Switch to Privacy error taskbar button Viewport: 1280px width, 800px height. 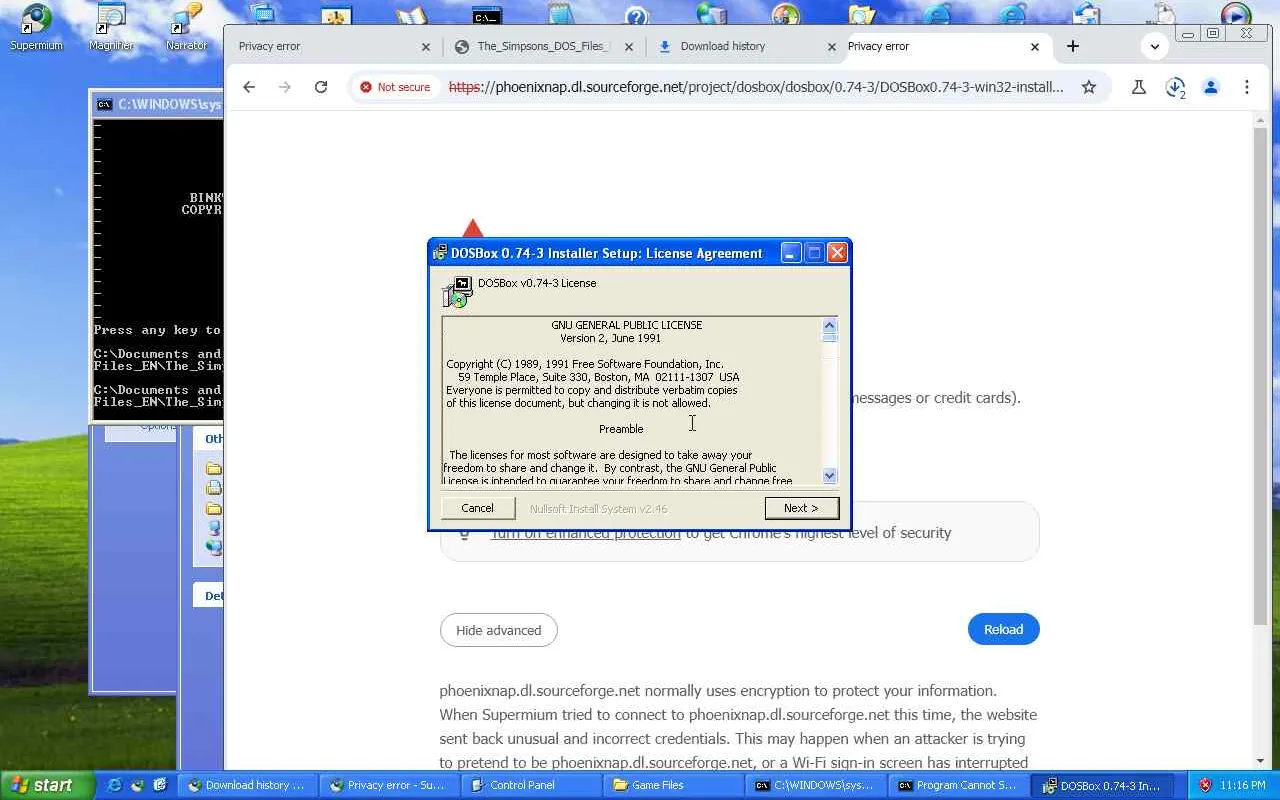pos(389,785)
